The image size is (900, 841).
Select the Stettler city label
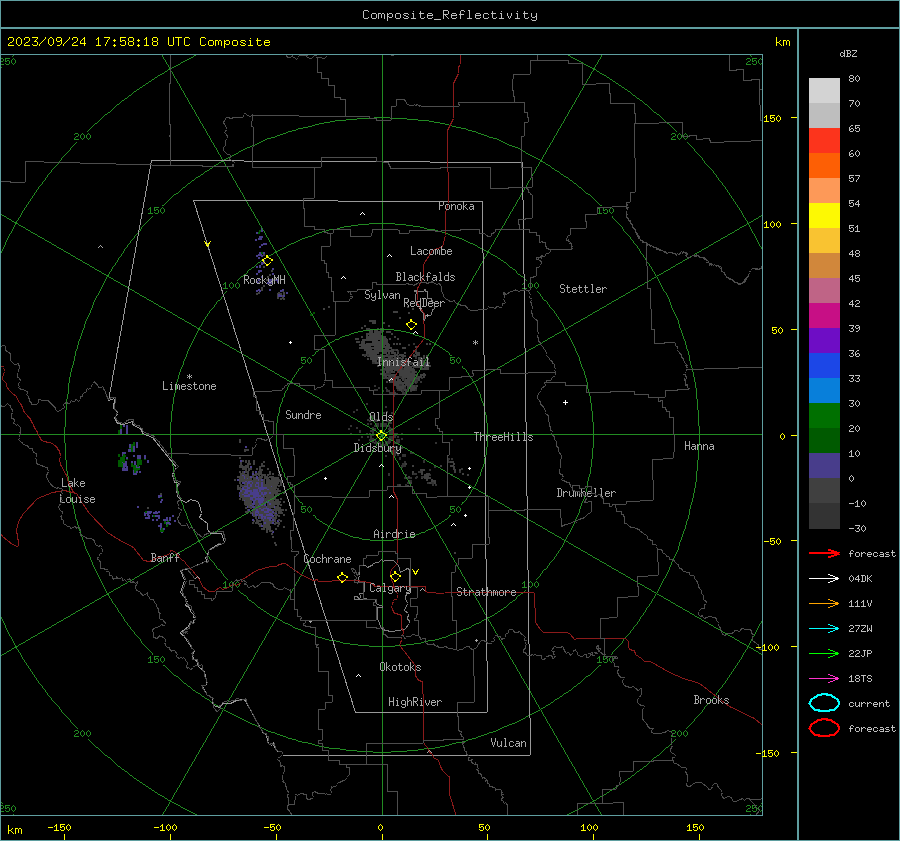click(583, 289)
